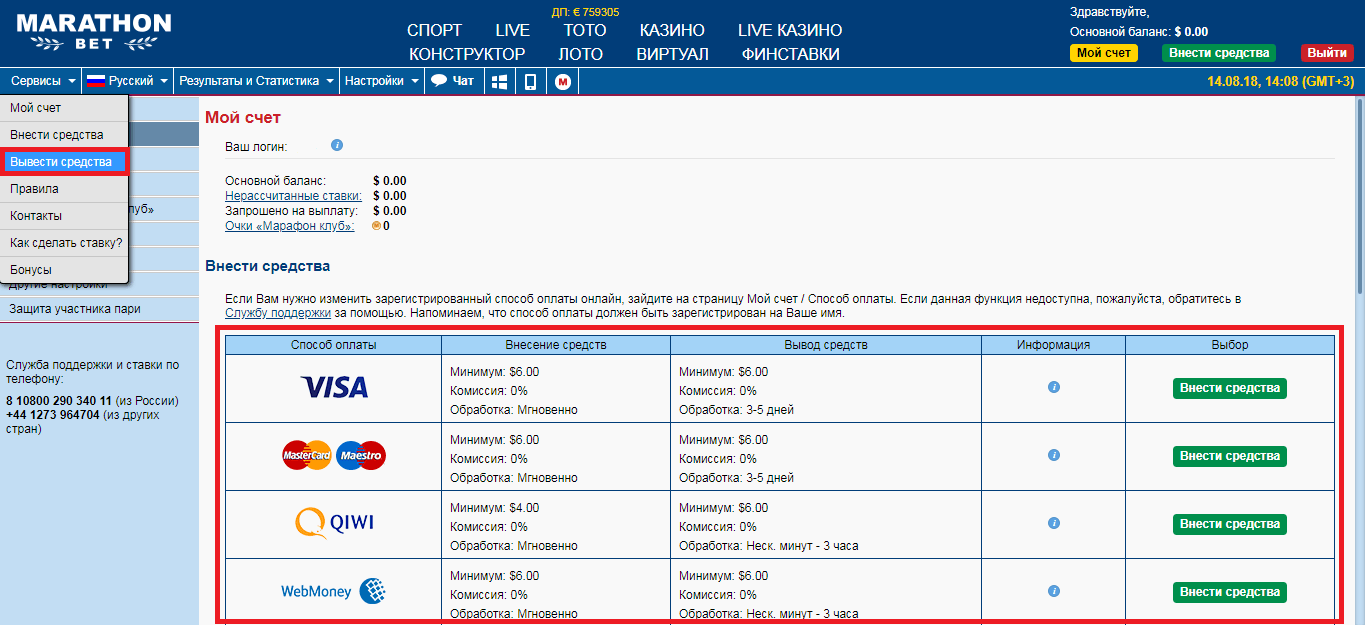Open the Русский language dropdown
This screenshot has width=1365, height=625.
pyautogui.click(x=127, y=81)
